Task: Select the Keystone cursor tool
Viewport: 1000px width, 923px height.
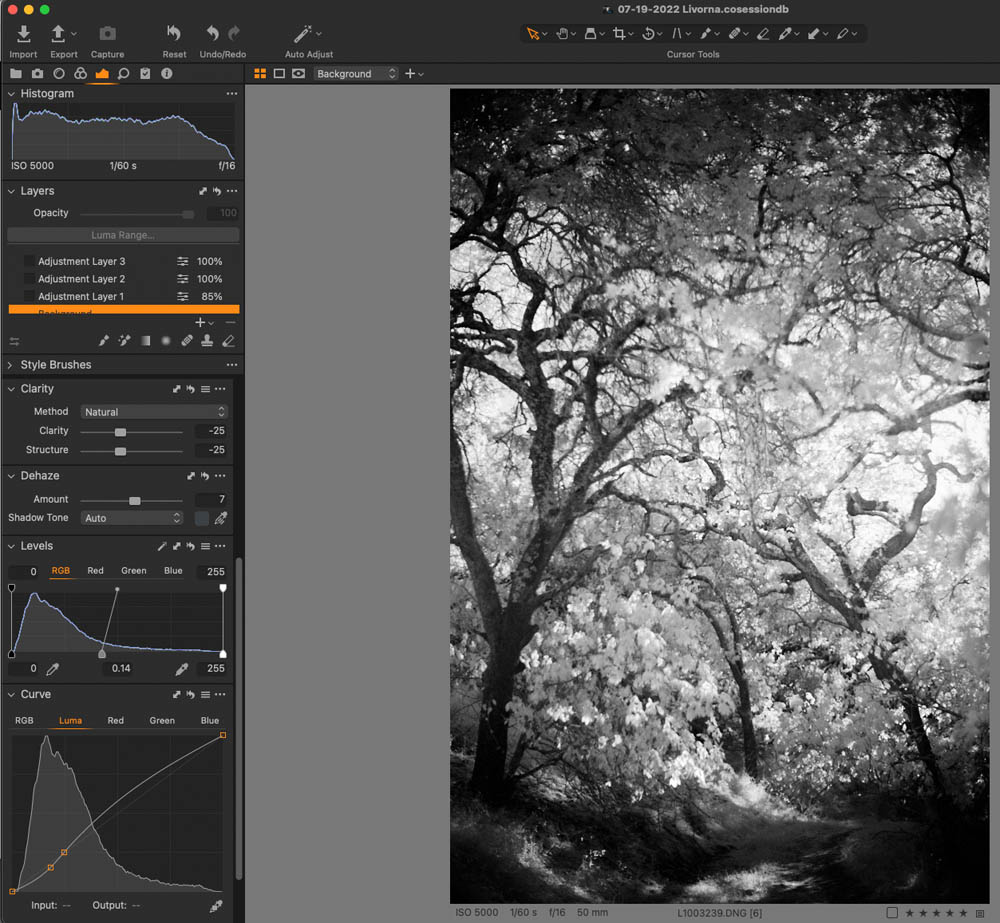Action: click(x=677, y=34)
